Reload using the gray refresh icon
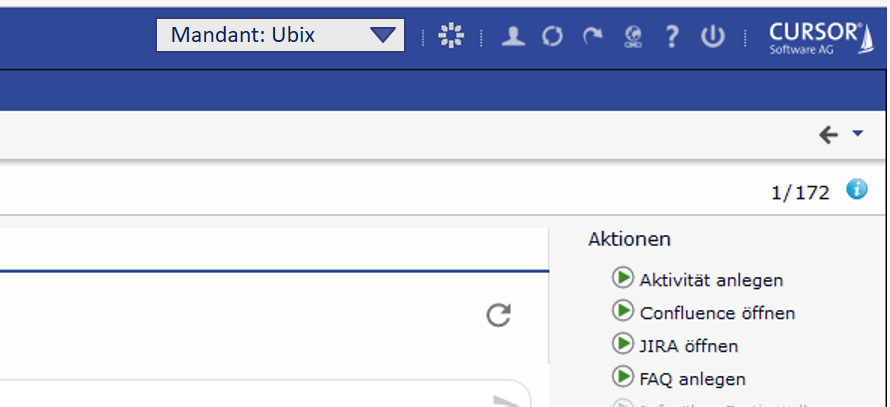Image resolution: width=890 pixels, height=407 pixels. pos(498,316)
